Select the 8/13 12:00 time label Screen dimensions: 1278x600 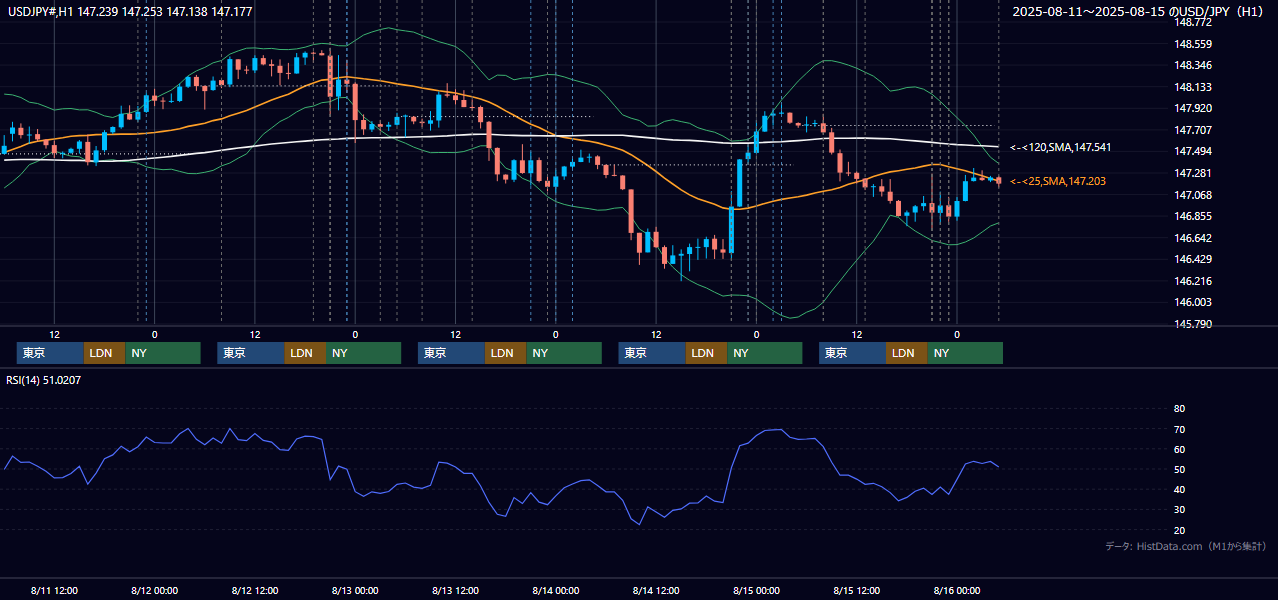(x=455, y=590)
